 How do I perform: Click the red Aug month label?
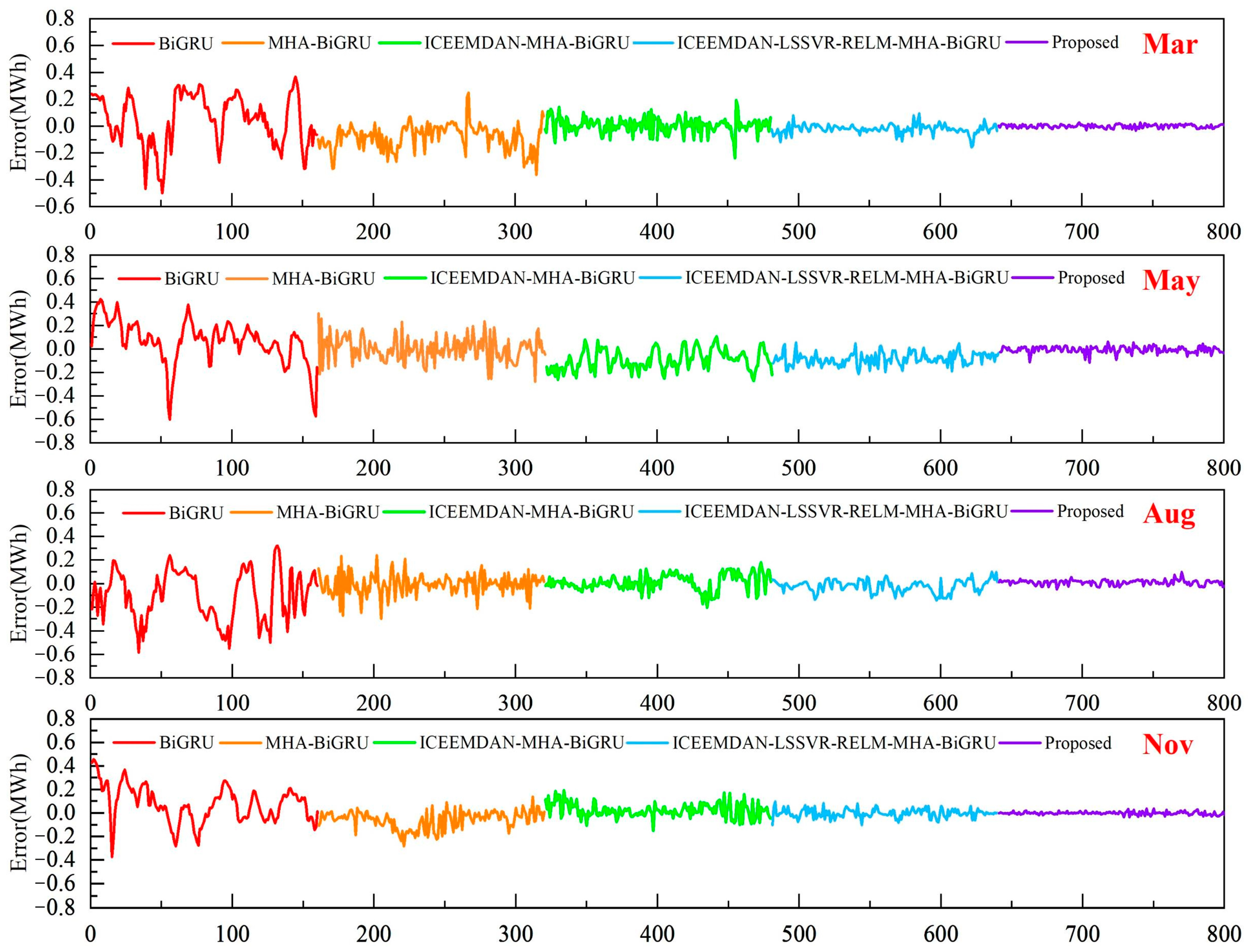[1168, 514]
